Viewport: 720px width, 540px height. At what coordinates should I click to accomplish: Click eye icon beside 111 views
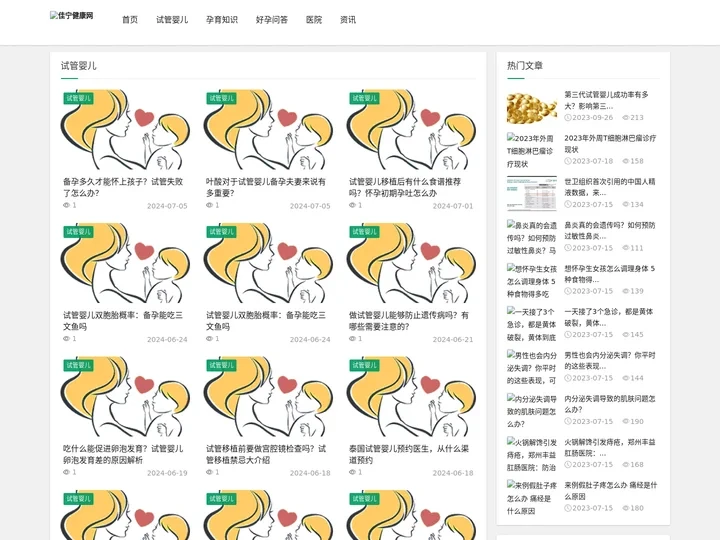tap(625, 248)
